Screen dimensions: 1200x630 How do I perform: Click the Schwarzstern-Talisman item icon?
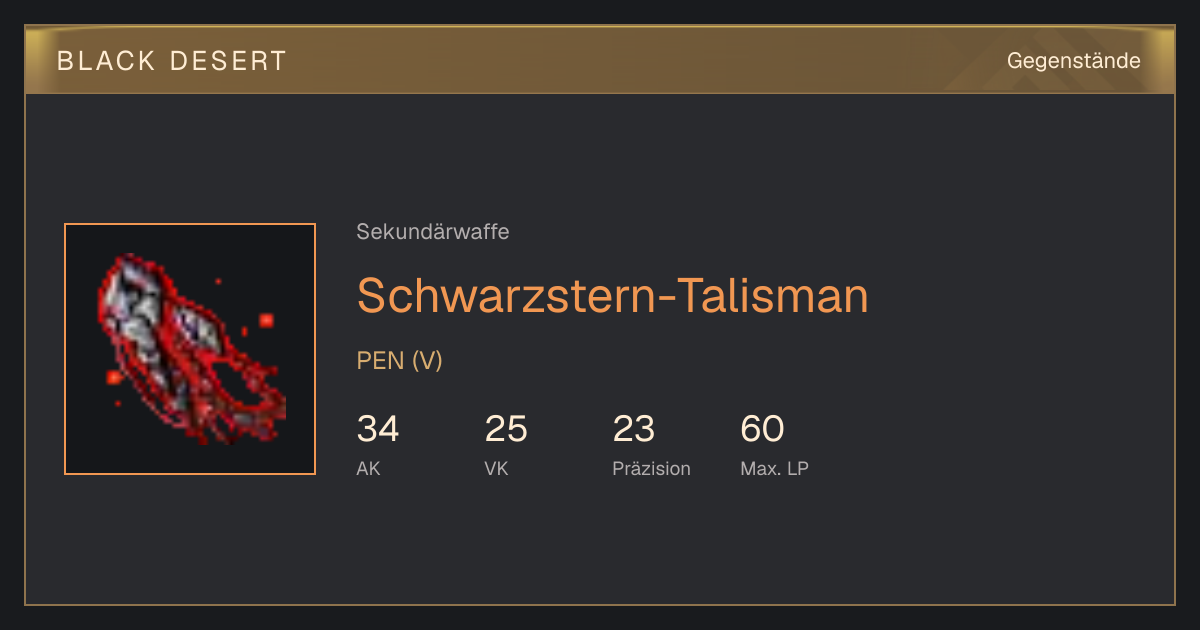[x=190, y=349]
